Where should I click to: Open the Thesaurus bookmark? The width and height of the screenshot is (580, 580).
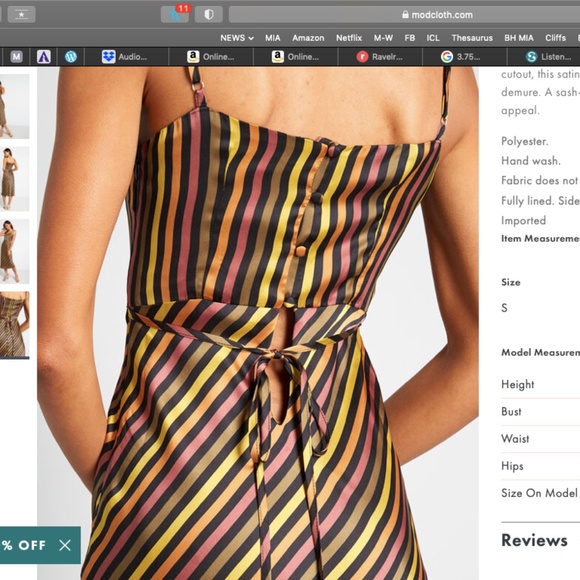coord(472,38)
